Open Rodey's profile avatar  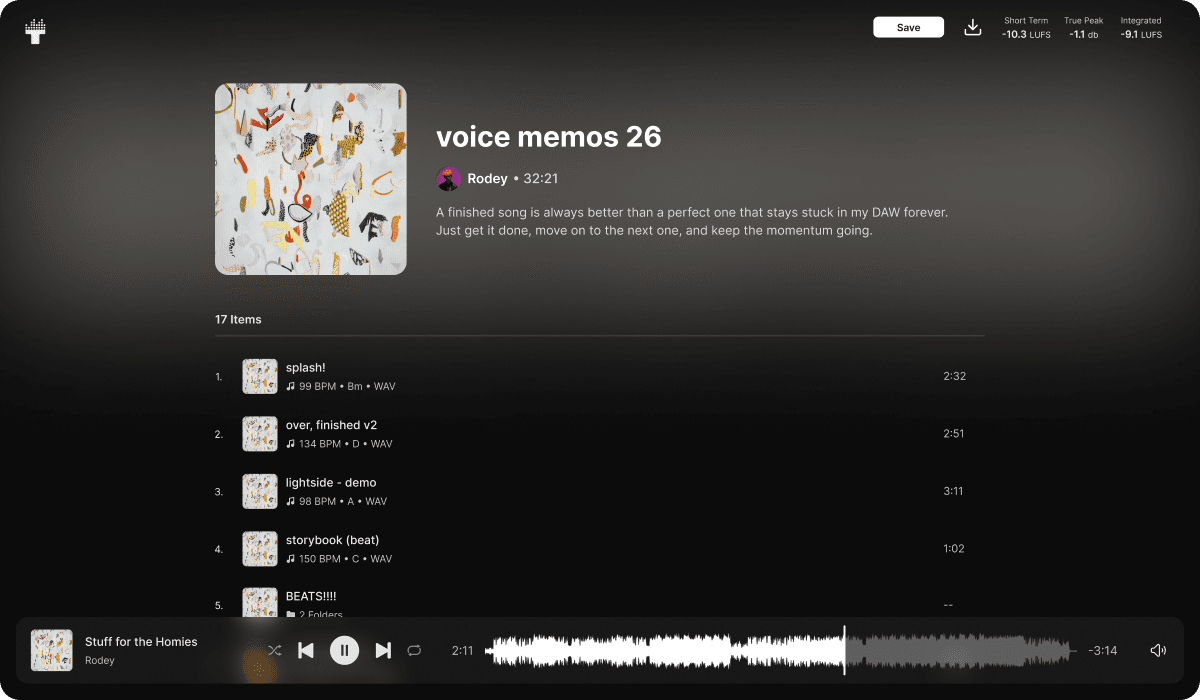coord(448,179)
